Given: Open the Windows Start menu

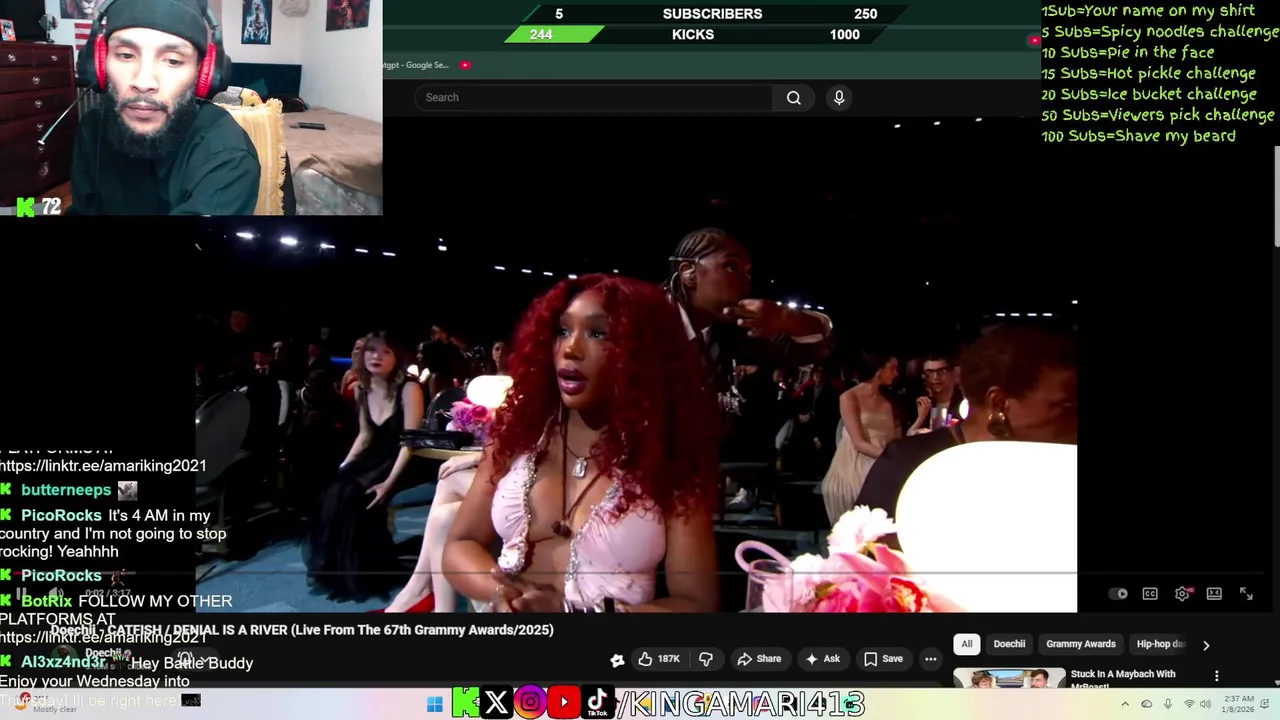Looking at the screenshot, I should click(x=434, y=704).
